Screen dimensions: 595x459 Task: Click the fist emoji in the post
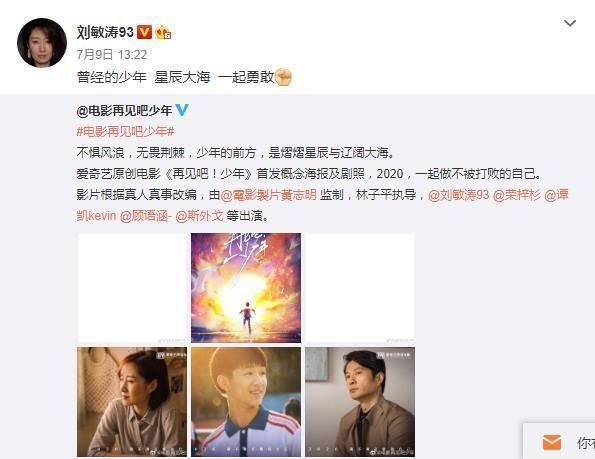pos(283,77)
